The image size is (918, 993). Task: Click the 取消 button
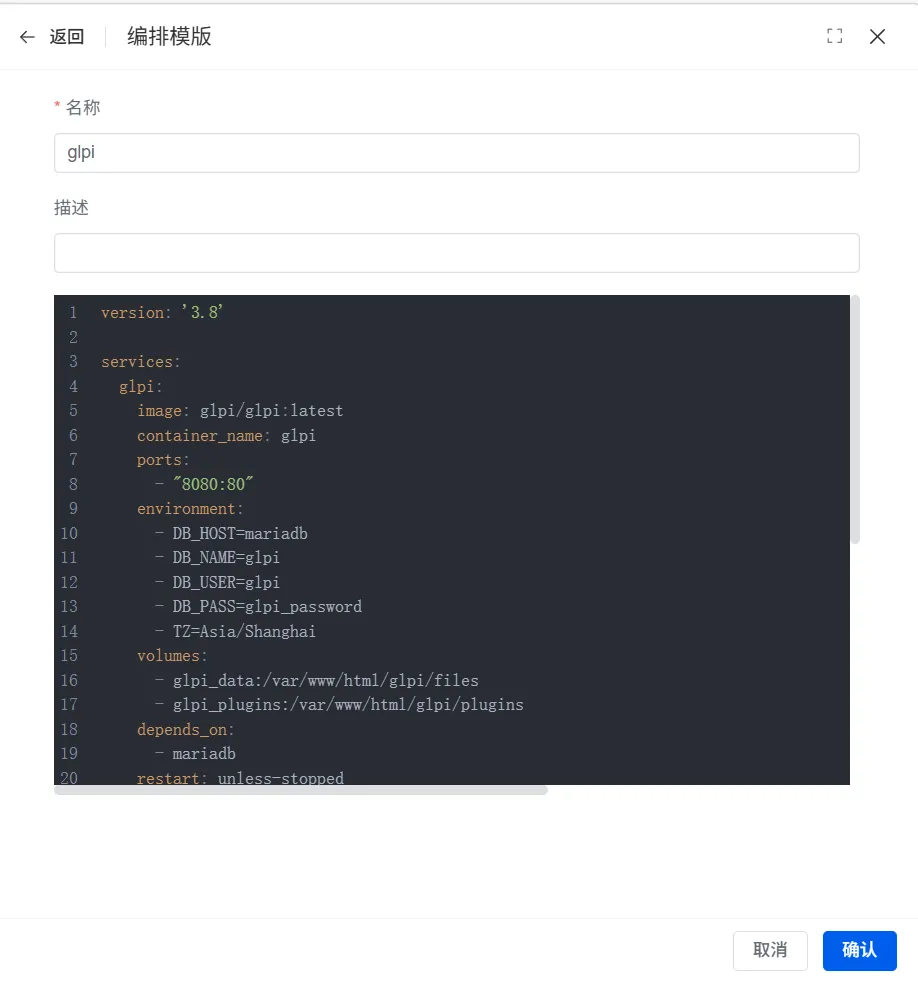[770, 950]
